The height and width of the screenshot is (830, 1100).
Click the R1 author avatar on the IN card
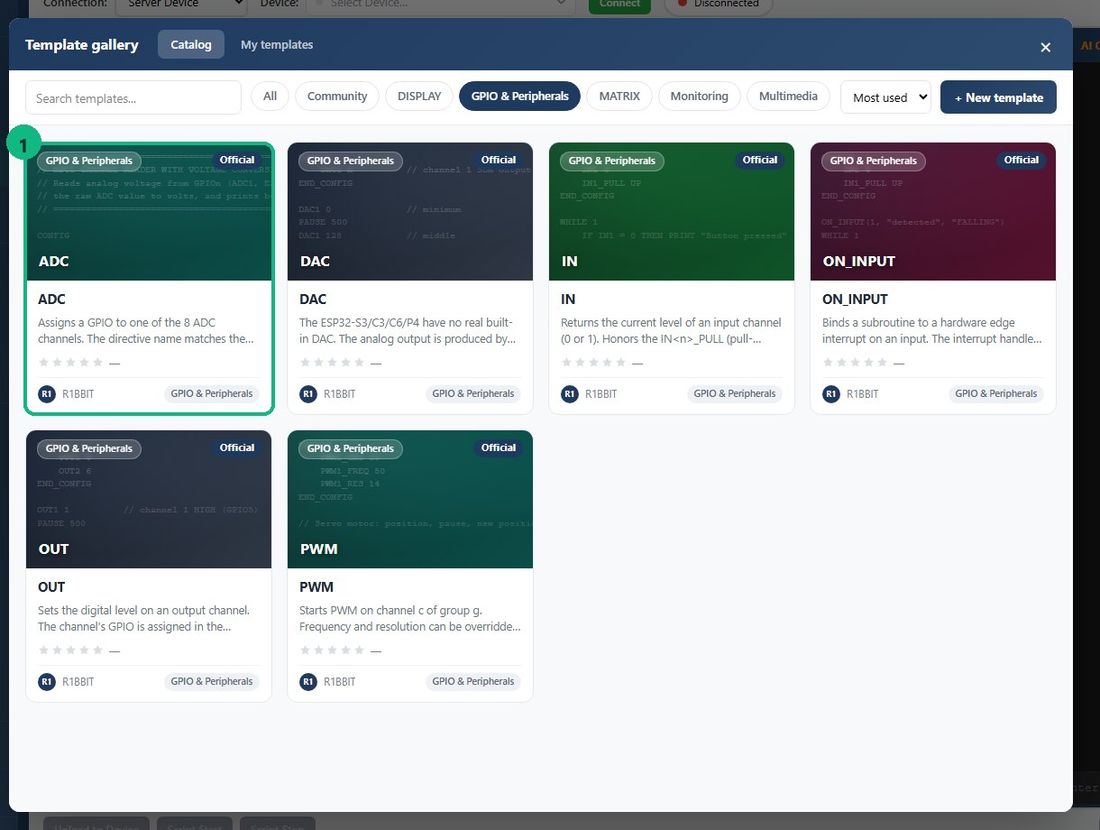570,394
